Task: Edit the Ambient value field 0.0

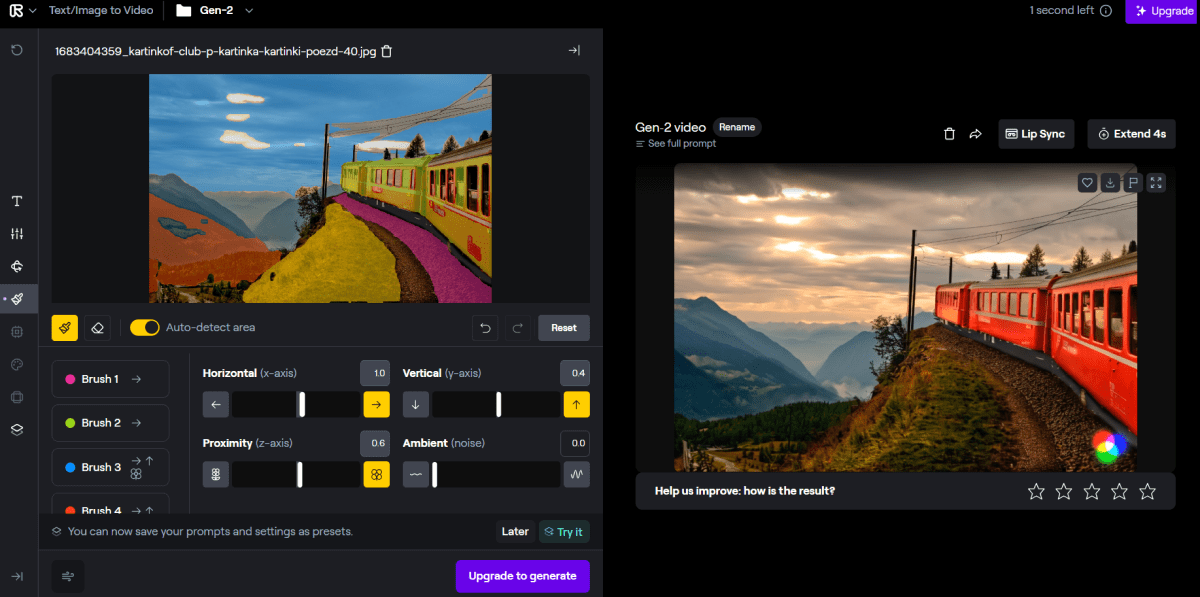Action: tap(575, 443)
